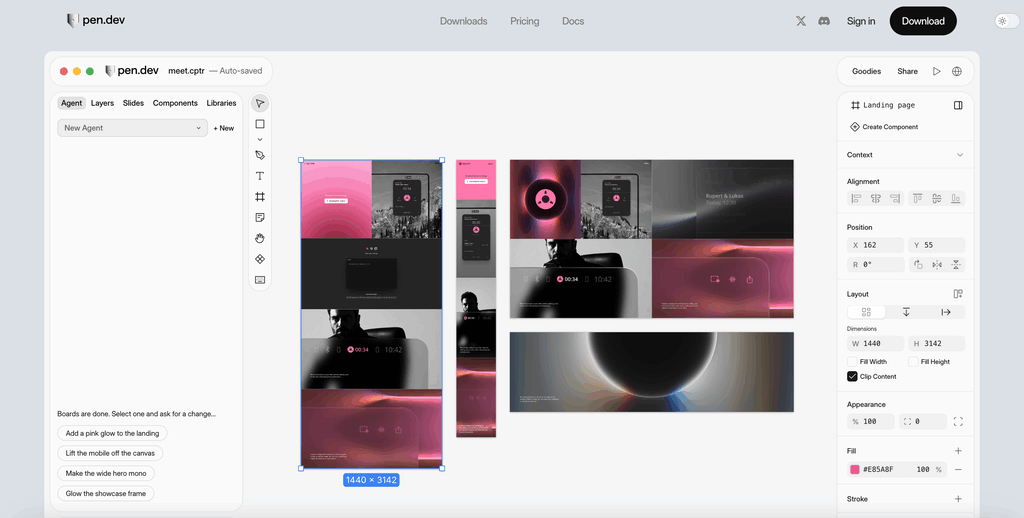This screenshot has width=1024, height=518.
Task: Choose vertical layout direction
Action: 906,312
